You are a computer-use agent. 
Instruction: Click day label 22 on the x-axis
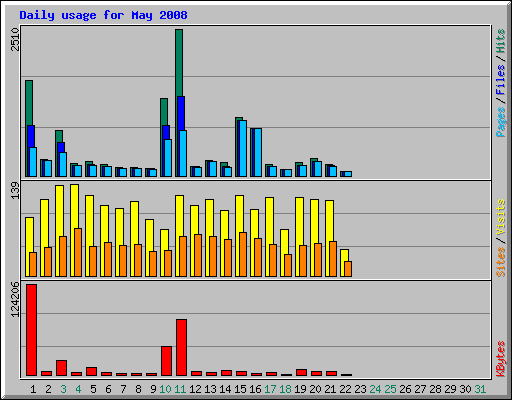pos(345,389)
